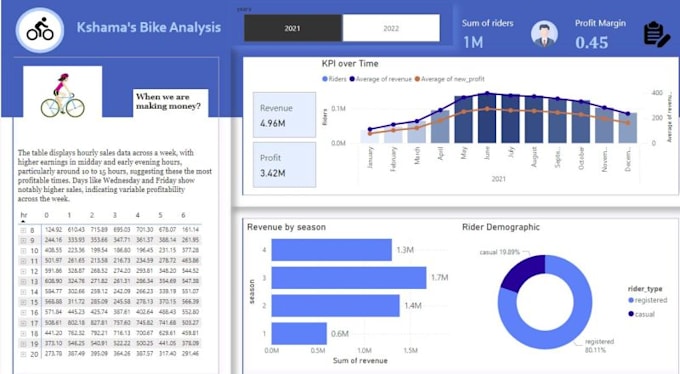Select the April bar in KPI chart
The width and height of the screenshot is (680, 374).
[440, 127]
